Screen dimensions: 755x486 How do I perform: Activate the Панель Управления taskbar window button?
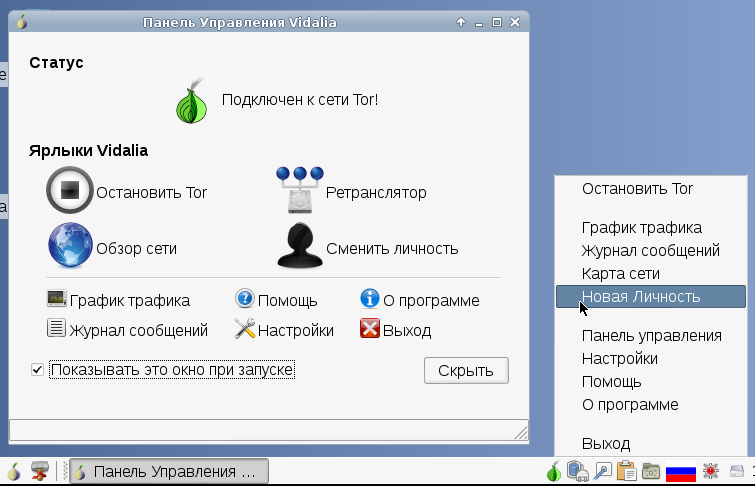(x=169, y=472)
